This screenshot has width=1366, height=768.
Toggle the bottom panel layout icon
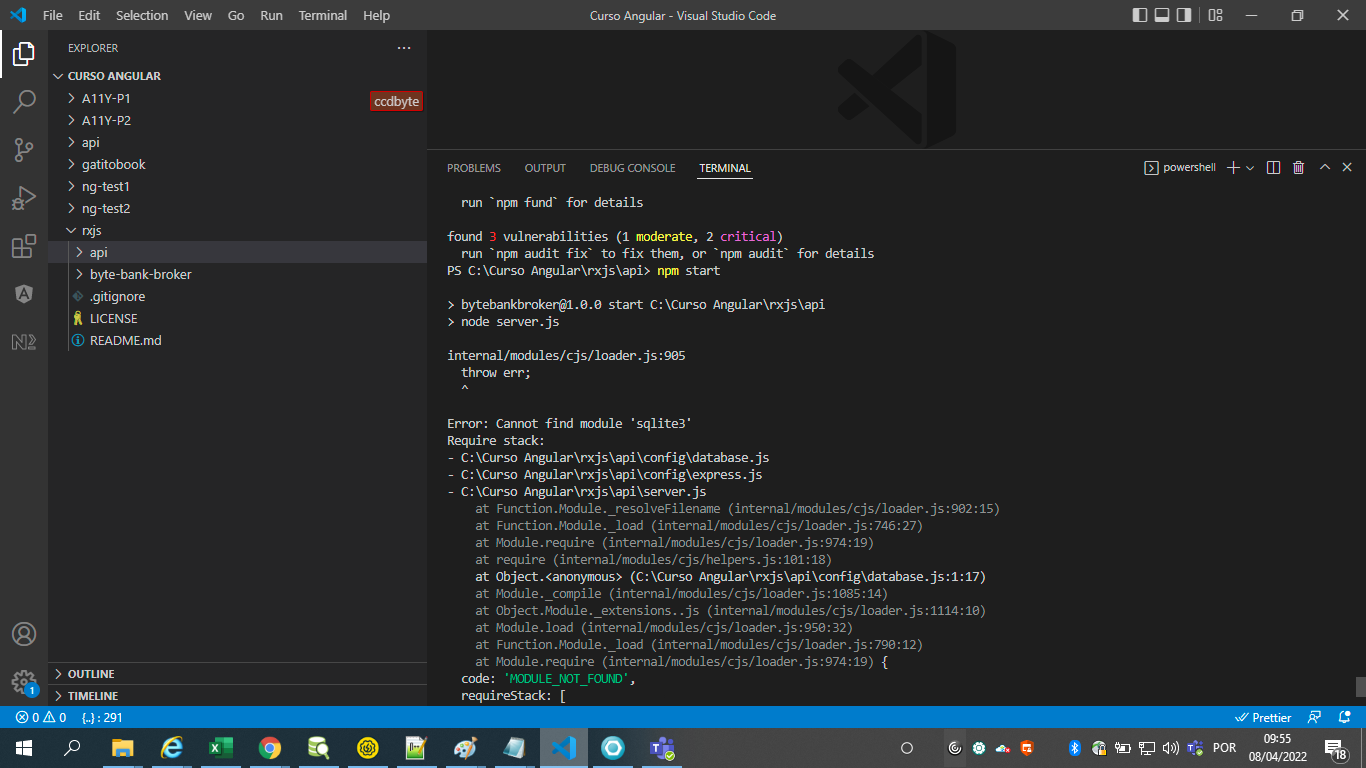point(1162,15)
